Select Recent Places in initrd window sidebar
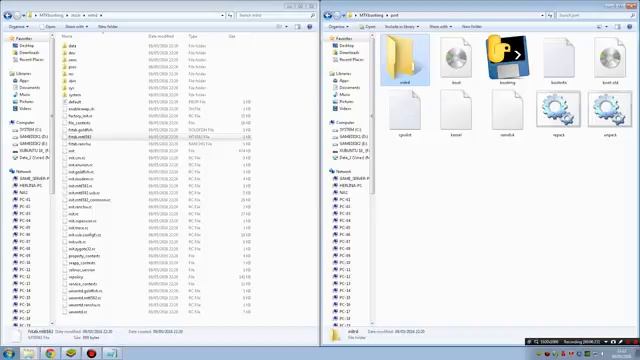The width and height of the screenshot is (640, 360). point(31,60)
